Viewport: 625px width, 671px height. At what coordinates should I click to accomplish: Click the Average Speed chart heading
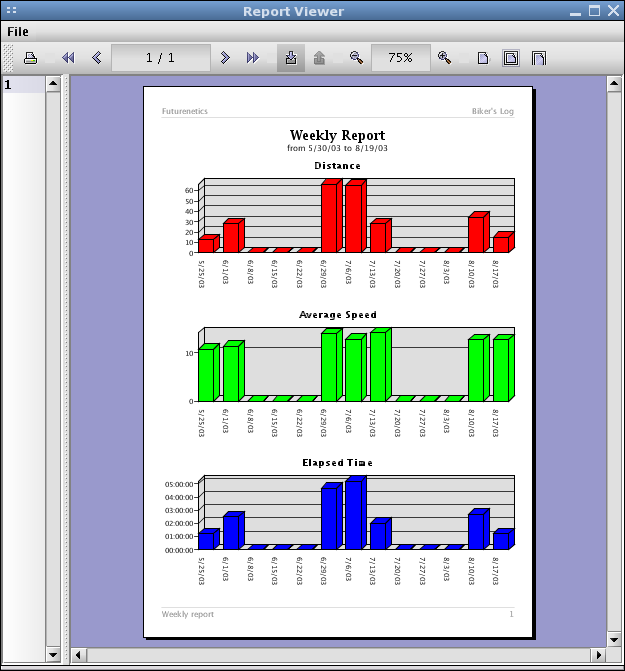pos(338,315)
